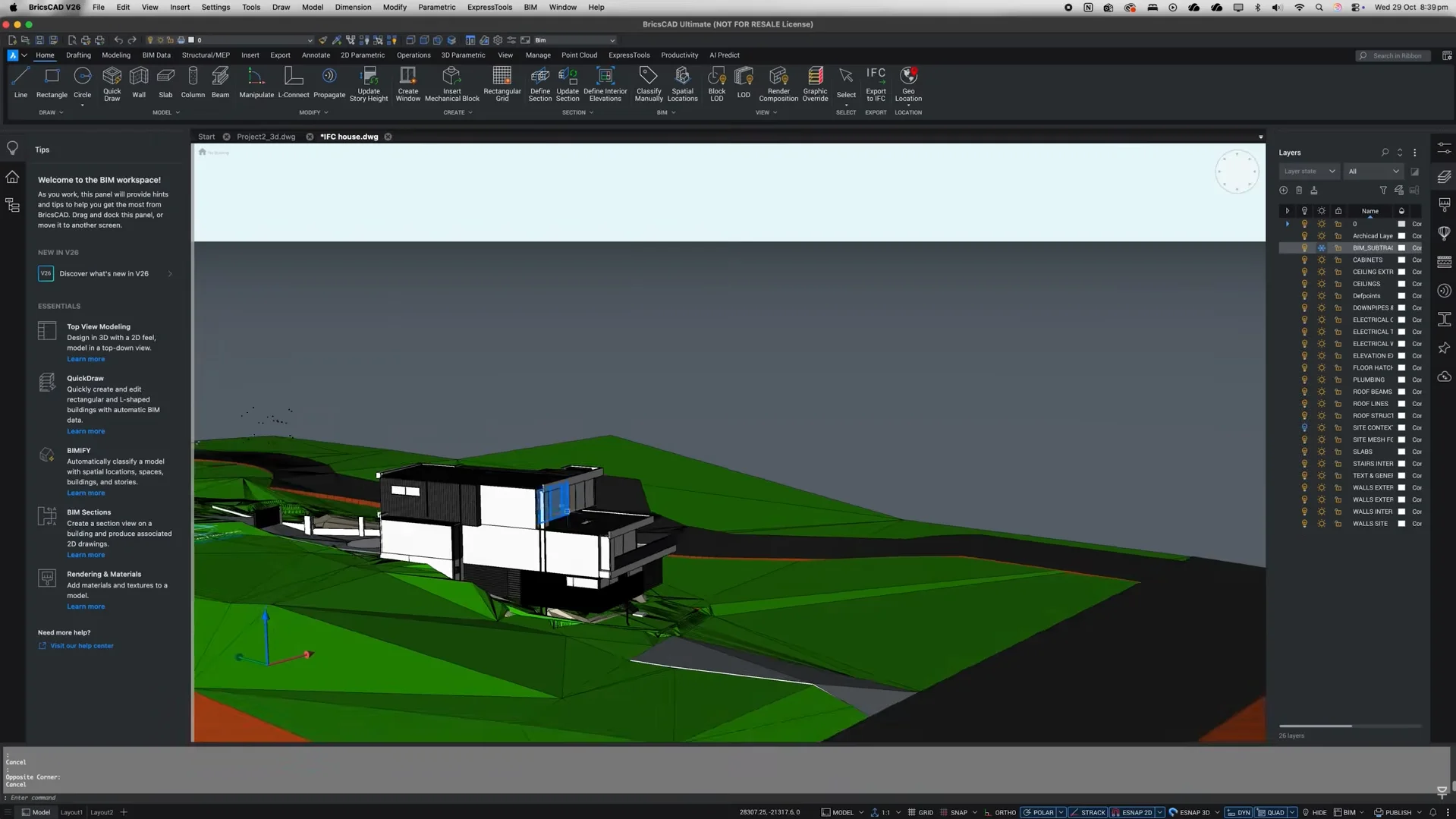Image resolution: width=1456 pixels, height=819 pixels.
Task: Click Learn more under QuickDraw
Action: click(85, 430)
